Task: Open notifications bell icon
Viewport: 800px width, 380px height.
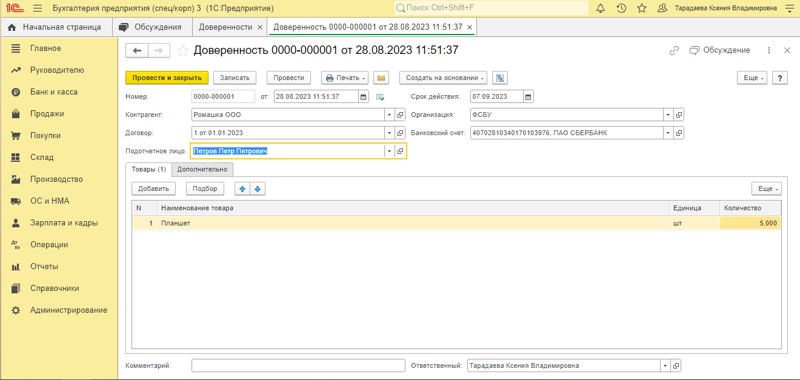Action: pyautogui.click(x=601, y=8)
